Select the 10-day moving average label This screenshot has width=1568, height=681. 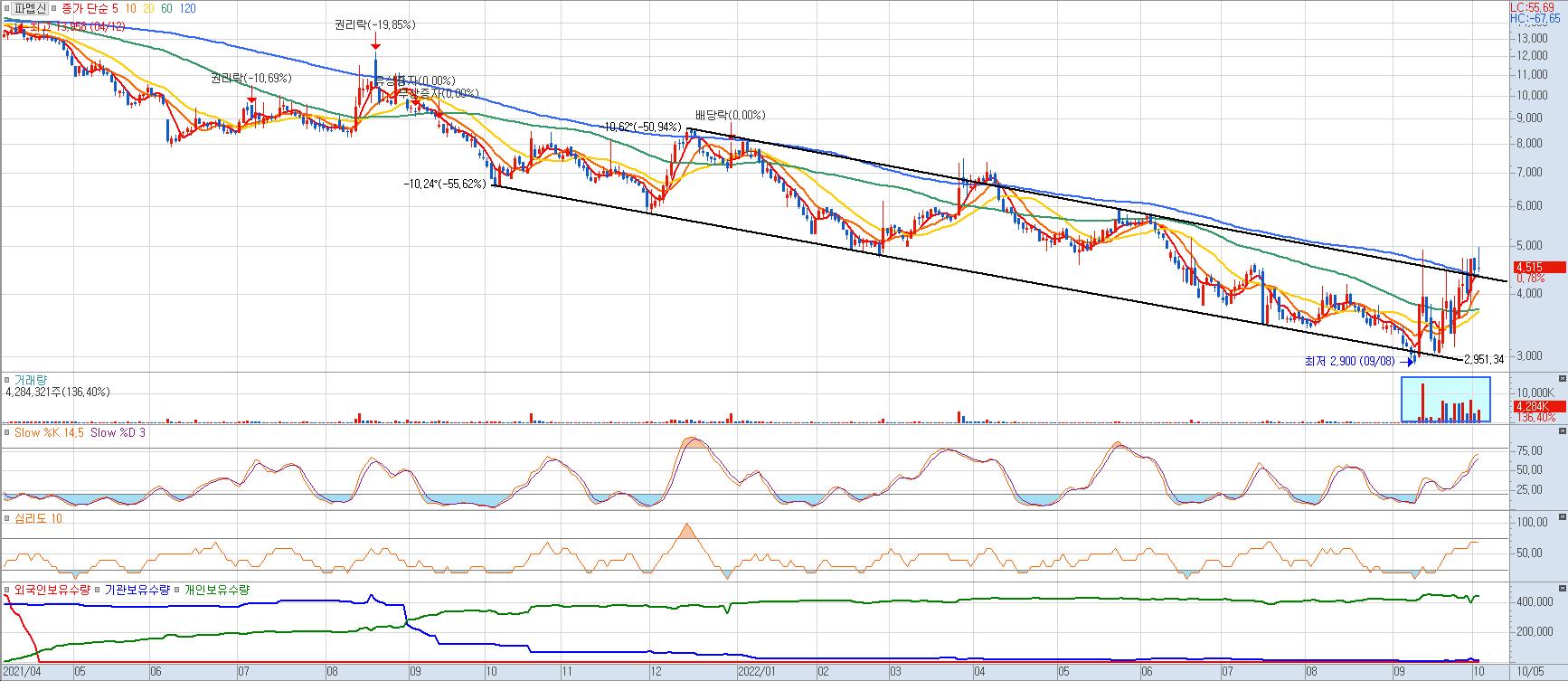pyautogui.click(x=131, y=8)
